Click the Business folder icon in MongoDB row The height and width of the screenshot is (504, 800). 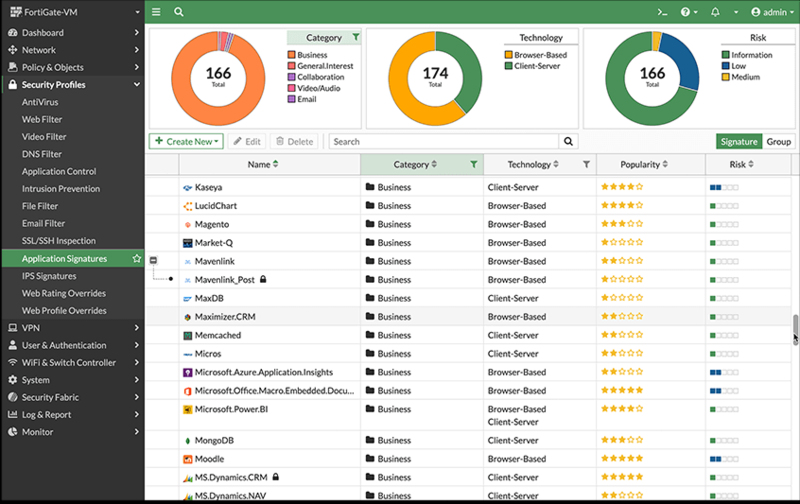pyautogui.click(x=370, y=440)
